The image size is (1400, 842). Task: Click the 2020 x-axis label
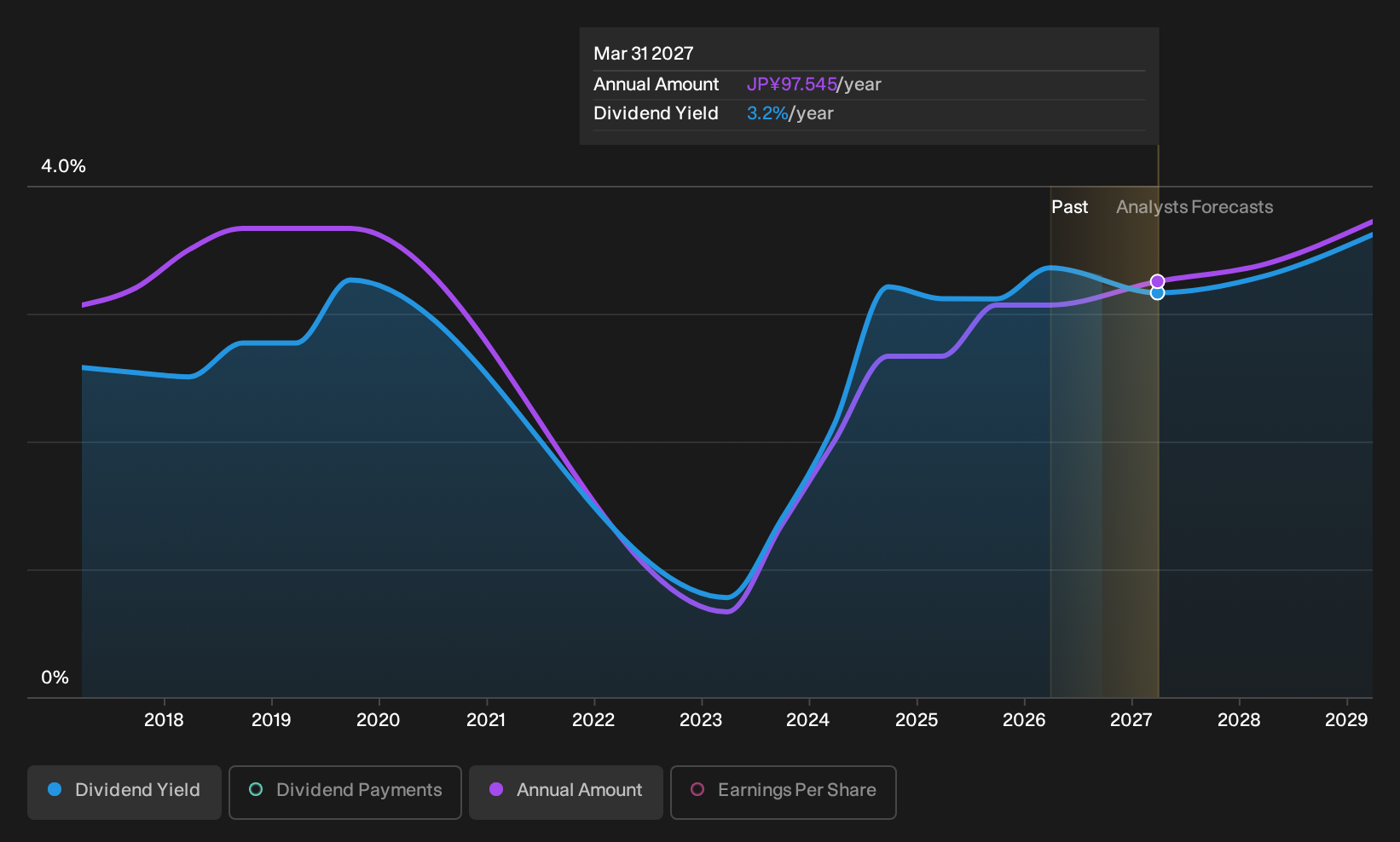pyautogui.click(x=379, y=720)
